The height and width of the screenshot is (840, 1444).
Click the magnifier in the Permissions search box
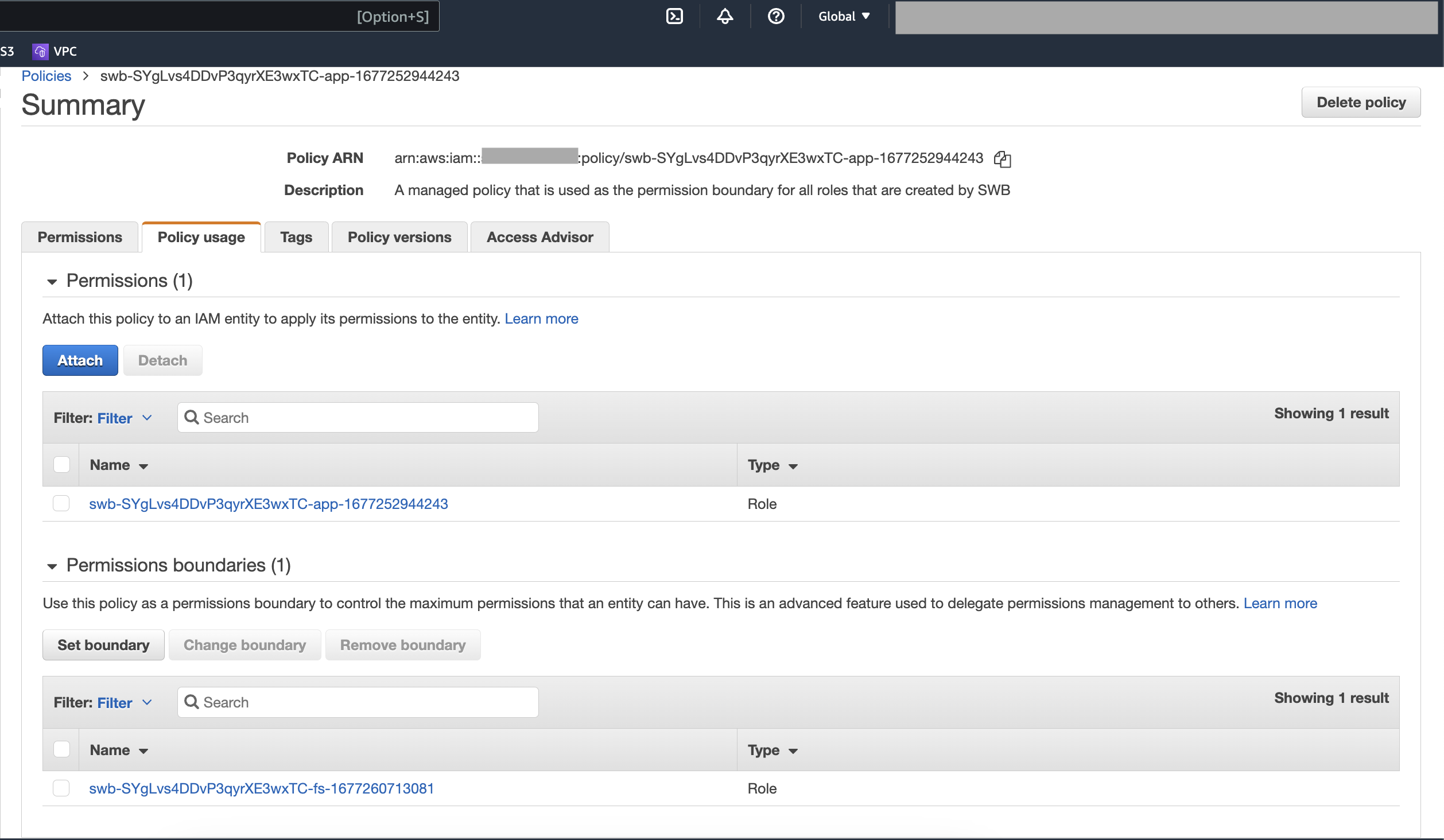(x=192, y=417)
